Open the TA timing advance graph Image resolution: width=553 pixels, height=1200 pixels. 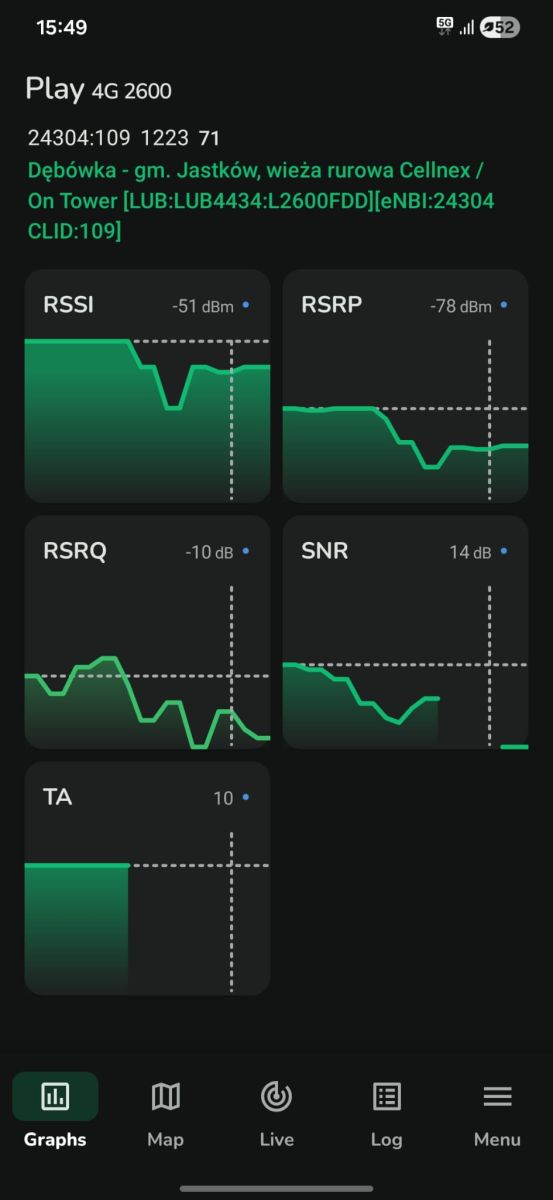[x=147, y=878]
